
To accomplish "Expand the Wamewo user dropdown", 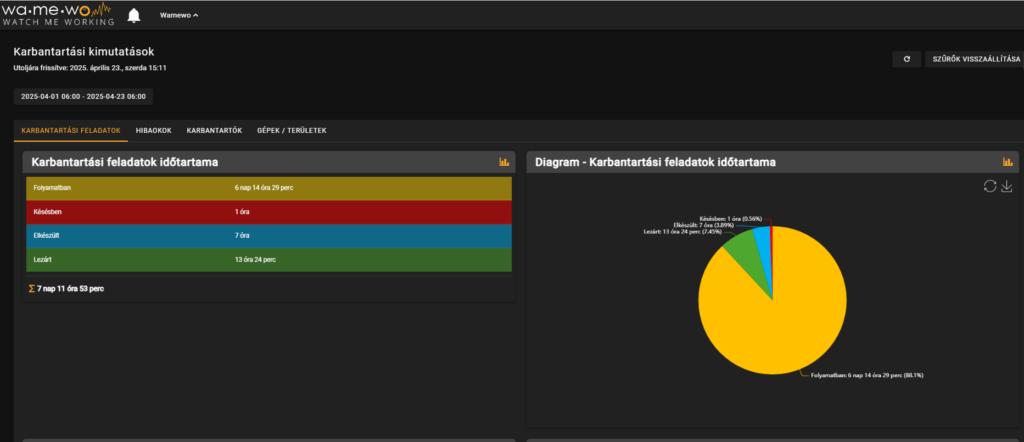I will [x=179, y=15].
